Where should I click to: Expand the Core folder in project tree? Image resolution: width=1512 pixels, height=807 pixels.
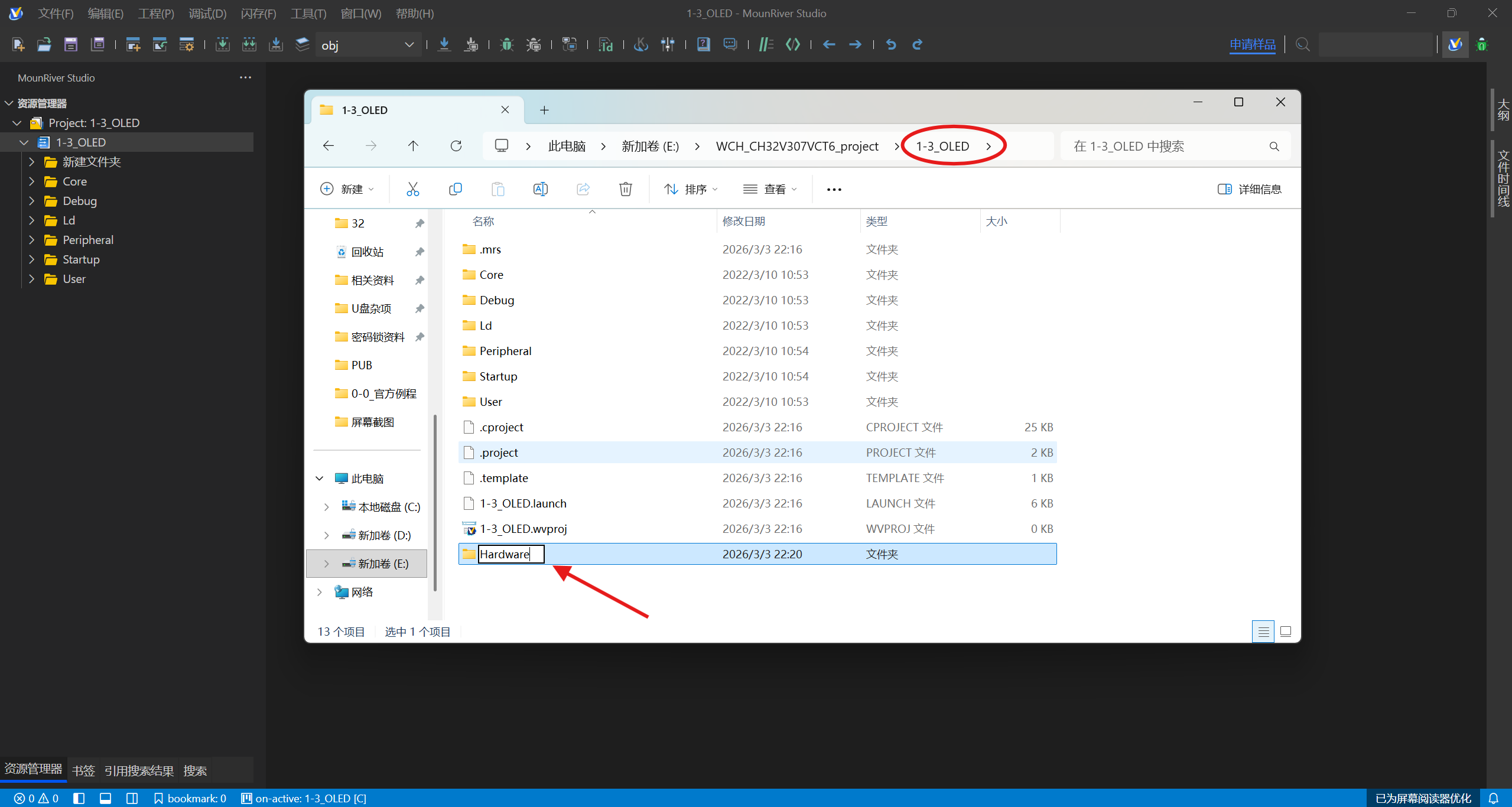pos(32,181)
